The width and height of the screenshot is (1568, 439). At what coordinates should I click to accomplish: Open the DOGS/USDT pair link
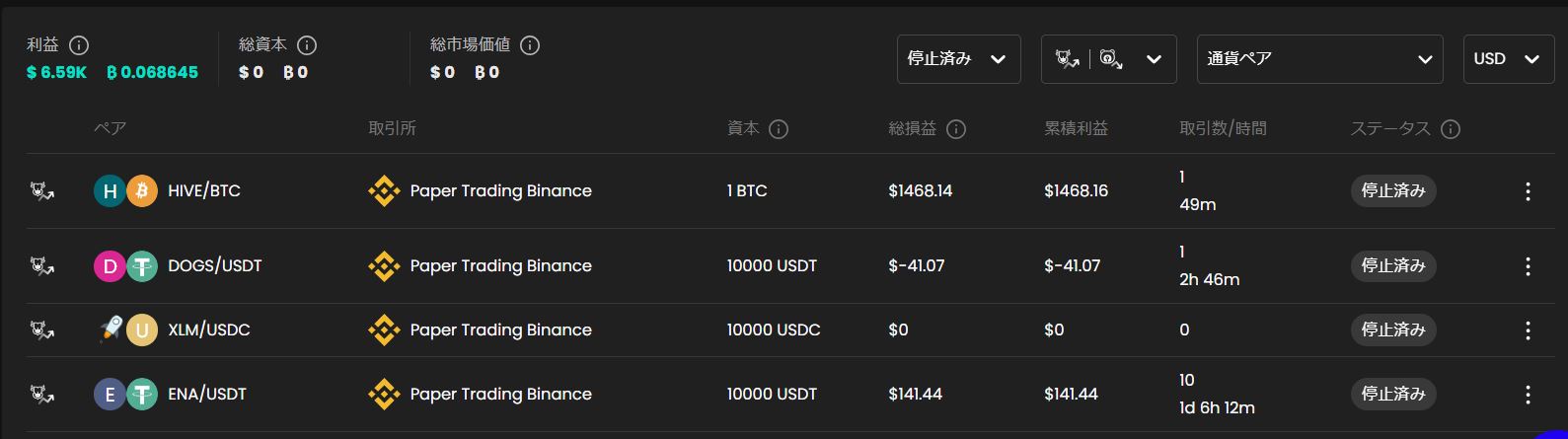tap(214, 266)
